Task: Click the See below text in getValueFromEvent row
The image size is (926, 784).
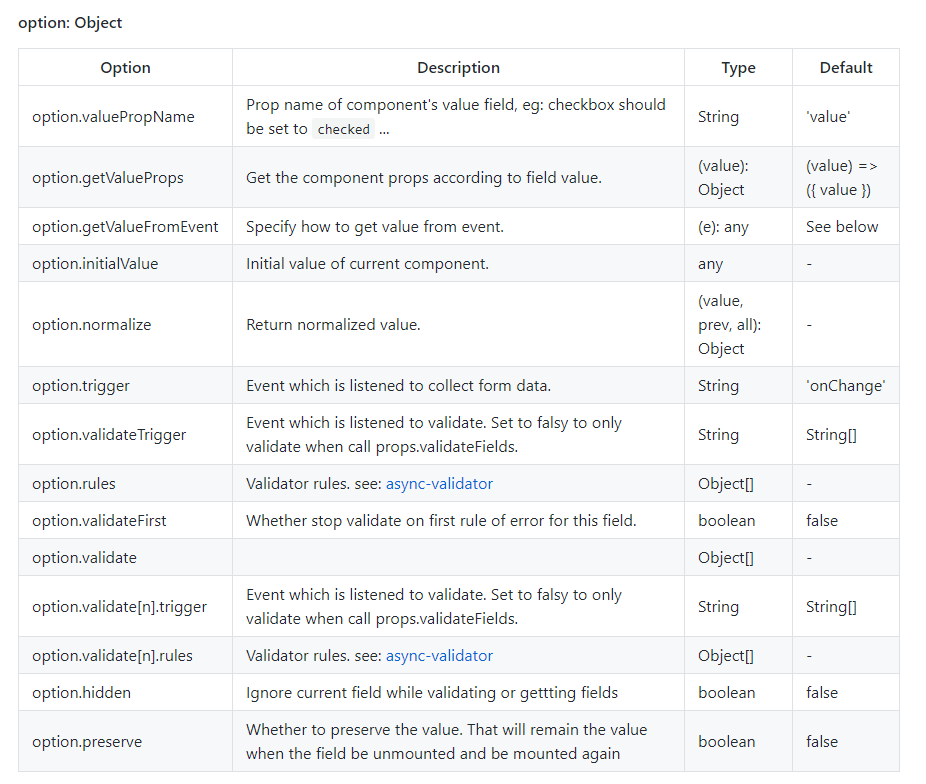Action: tap(844, 226)
